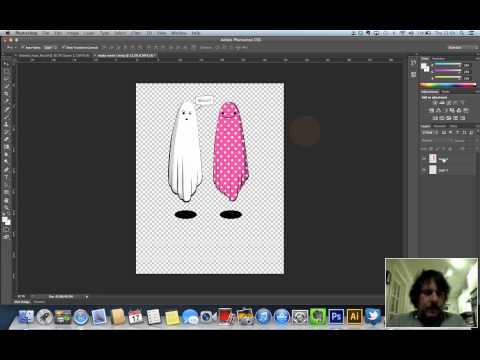Open the Filter menu
The image size is (480, 360).
(136, 33)
